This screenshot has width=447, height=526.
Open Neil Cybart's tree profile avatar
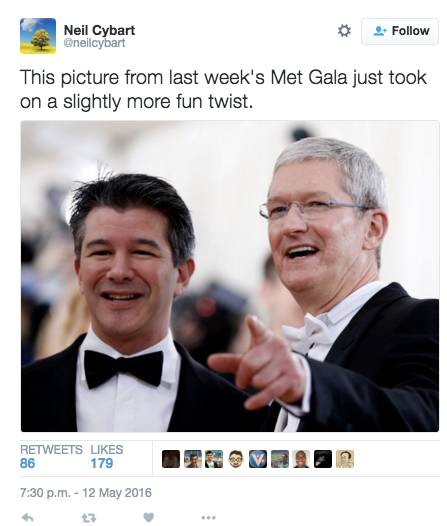(x=38, y=36)
